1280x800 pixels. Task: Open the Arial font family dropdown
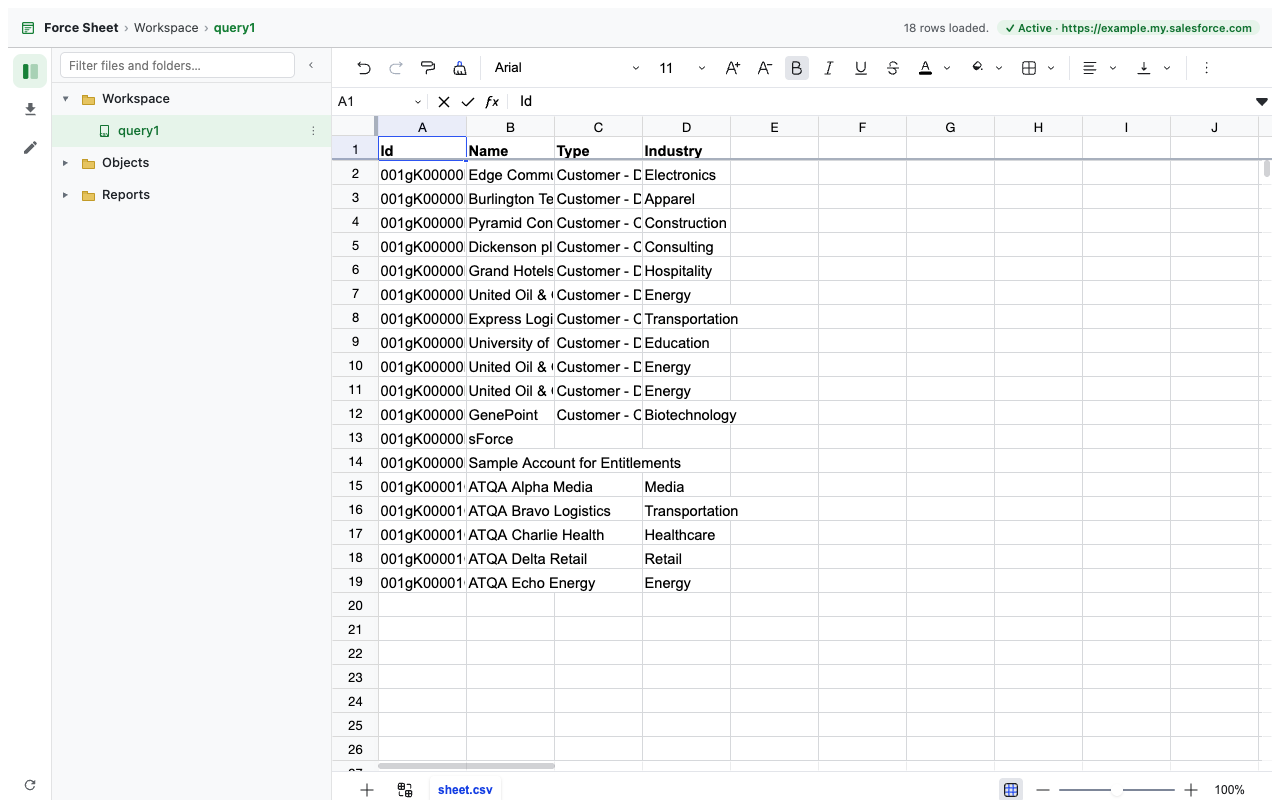[567, 68]
